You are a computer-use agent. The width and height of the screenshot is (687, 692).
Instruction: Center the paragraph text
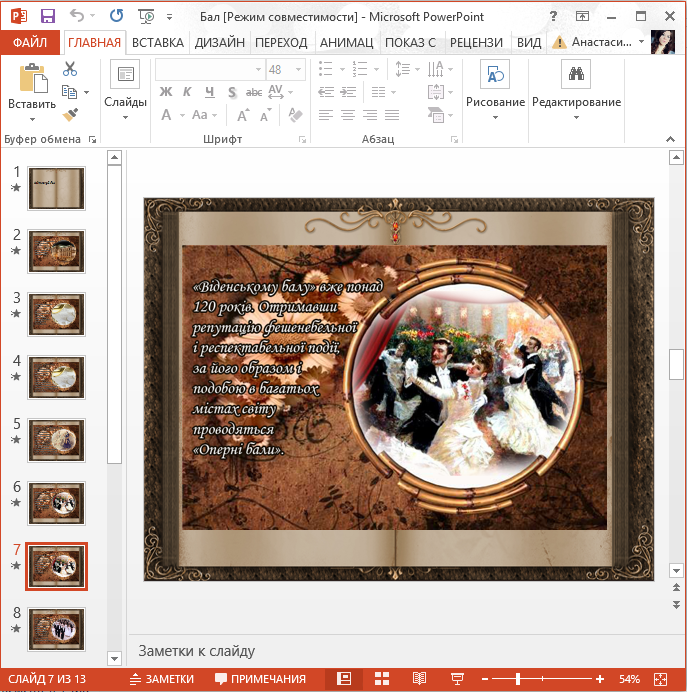[x=348, y=115]
